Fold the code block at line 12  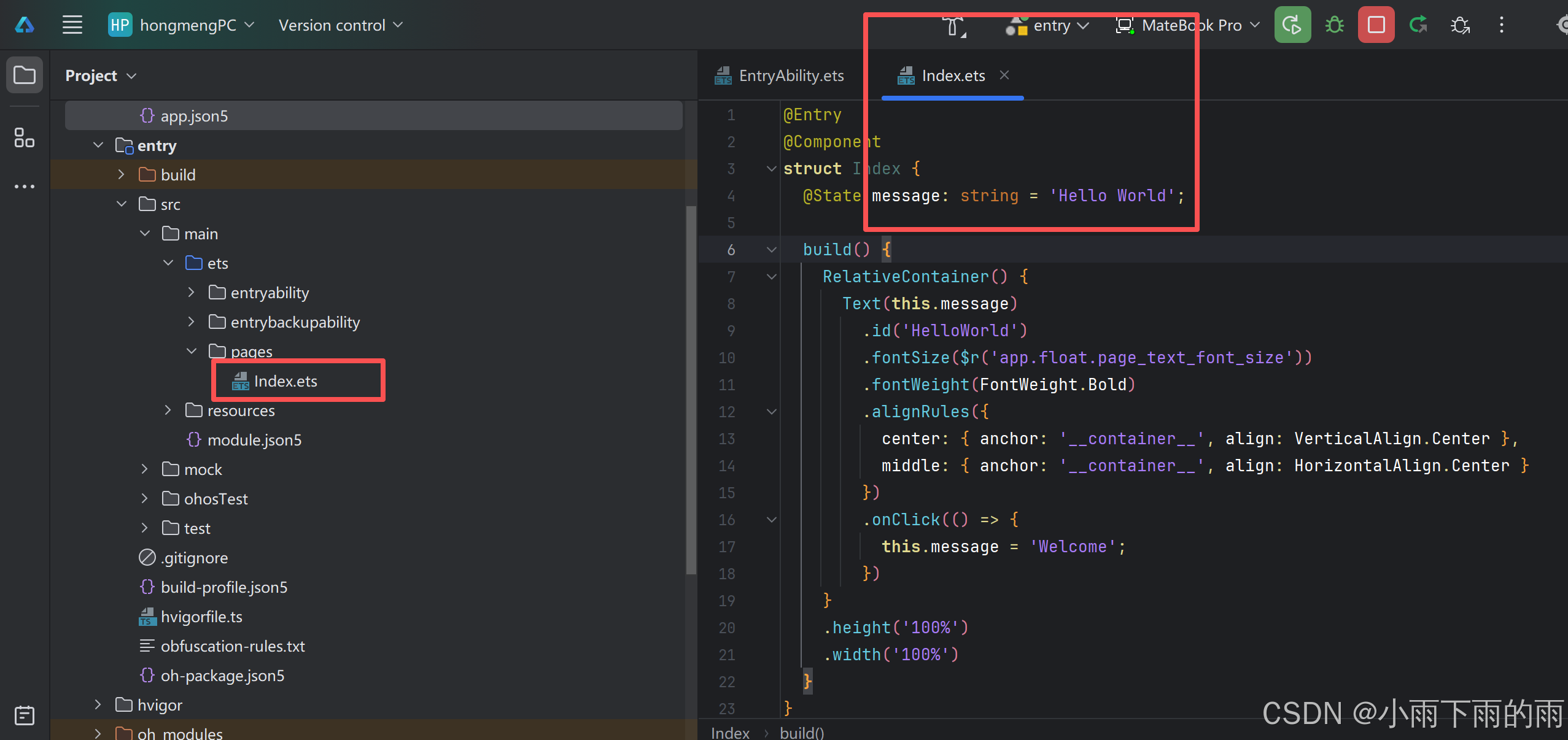point(772,412)
